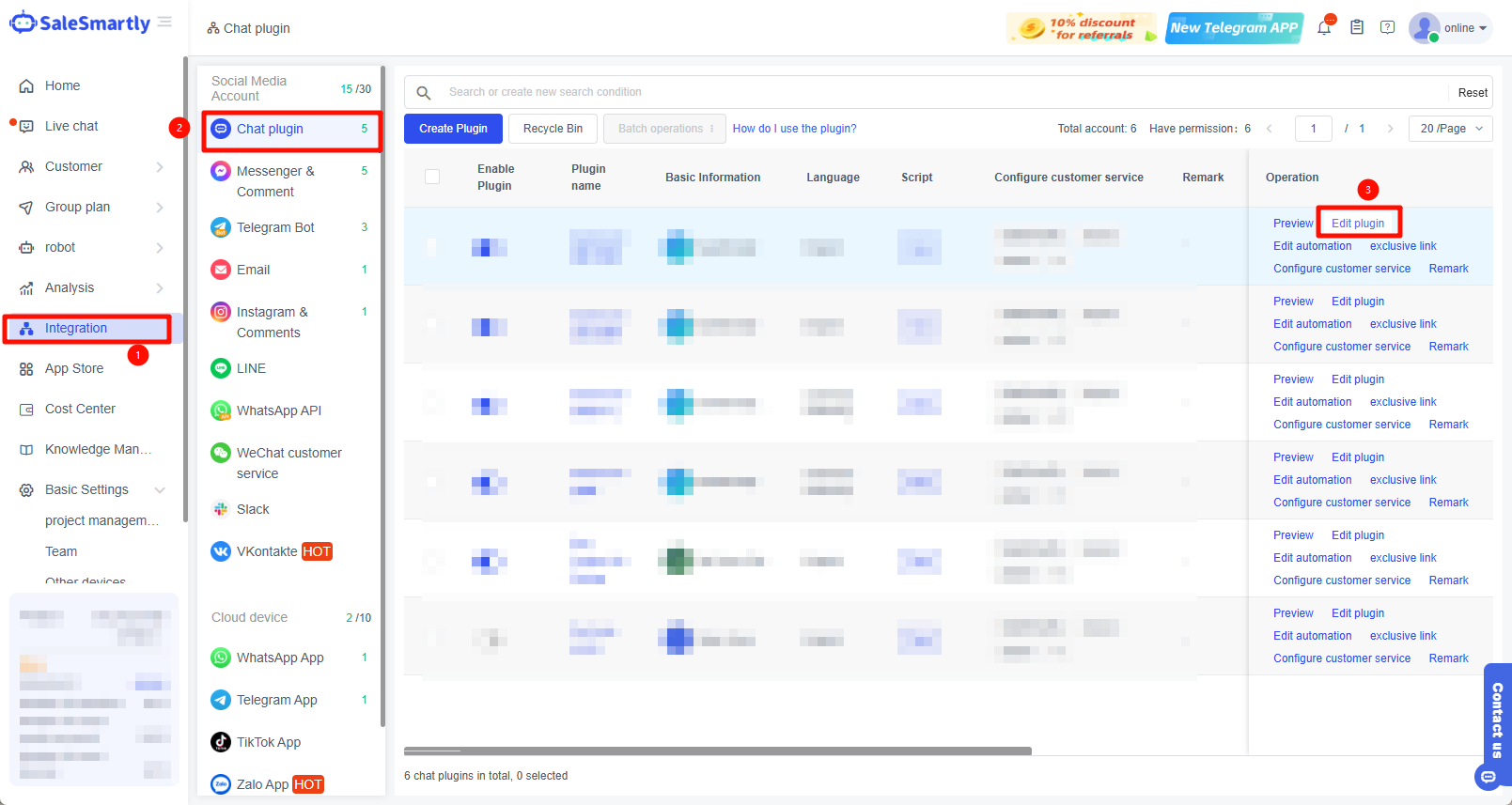This screenshot has height=805, width=1512.
Task: Expand the Customer menu
Action: [x=89, y=166]
